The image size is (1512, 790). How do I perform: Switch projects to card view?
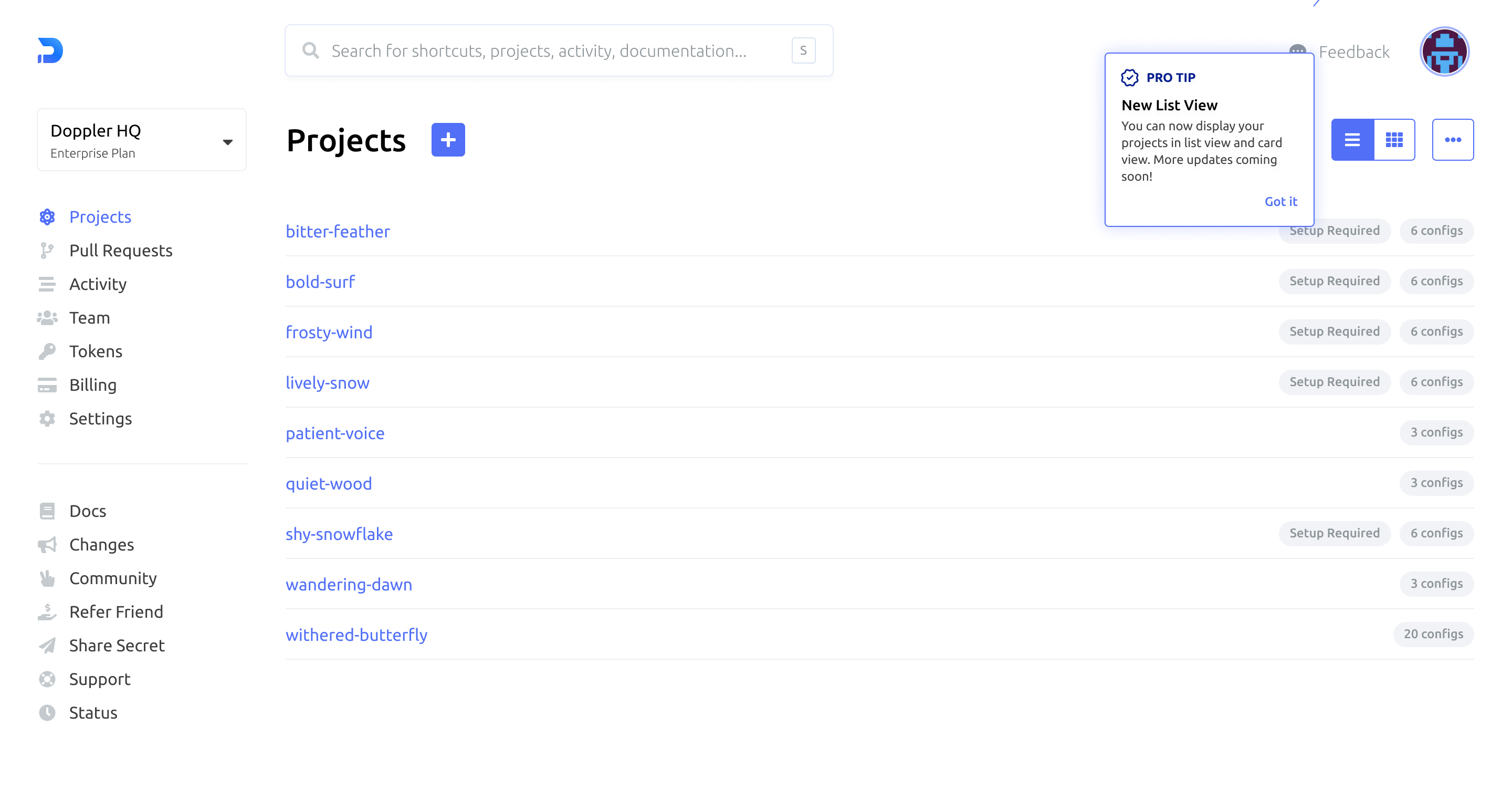(x=1394, y=139)
